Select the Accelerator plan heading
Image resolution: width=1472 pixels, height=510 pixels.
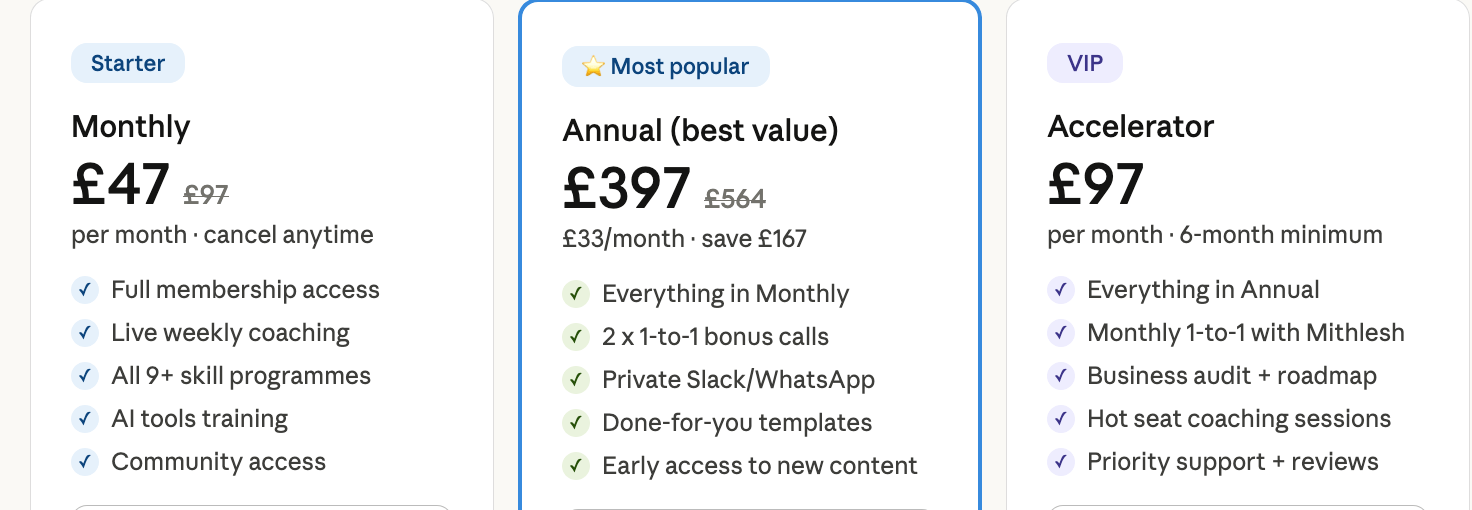pyautogui.click(x=1130, y=127)
